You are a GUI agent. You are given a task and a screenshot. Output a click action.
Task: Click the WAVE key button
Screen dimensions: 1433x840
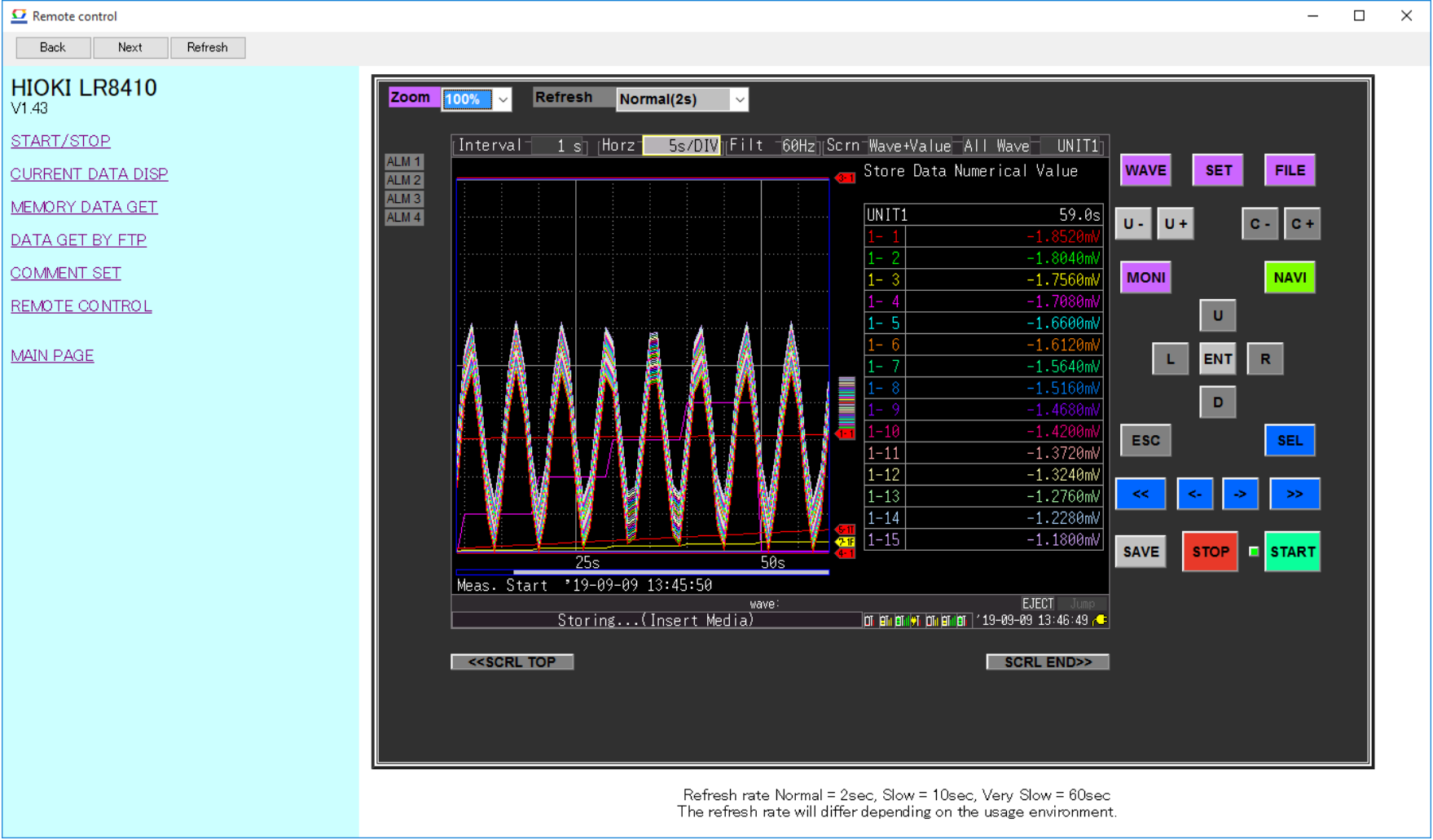coord(1145,170)
